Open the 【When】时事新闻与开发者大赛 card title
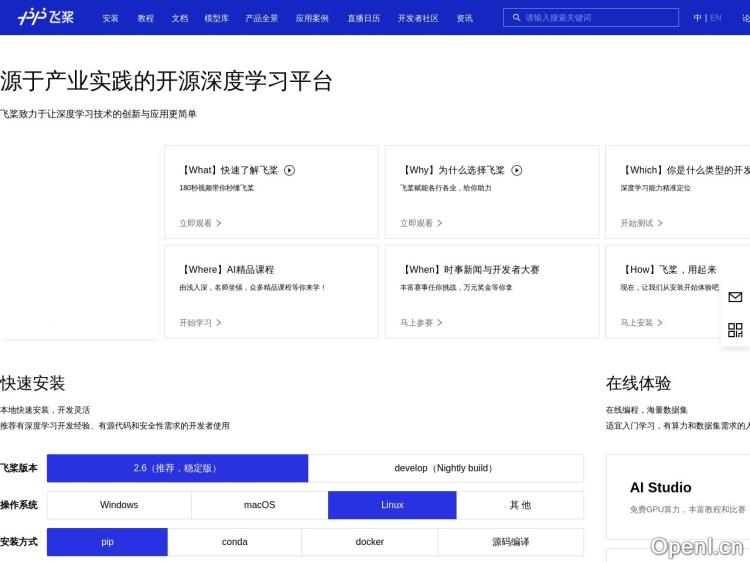The width and height of the screenshot is (750, 562). 470,270
